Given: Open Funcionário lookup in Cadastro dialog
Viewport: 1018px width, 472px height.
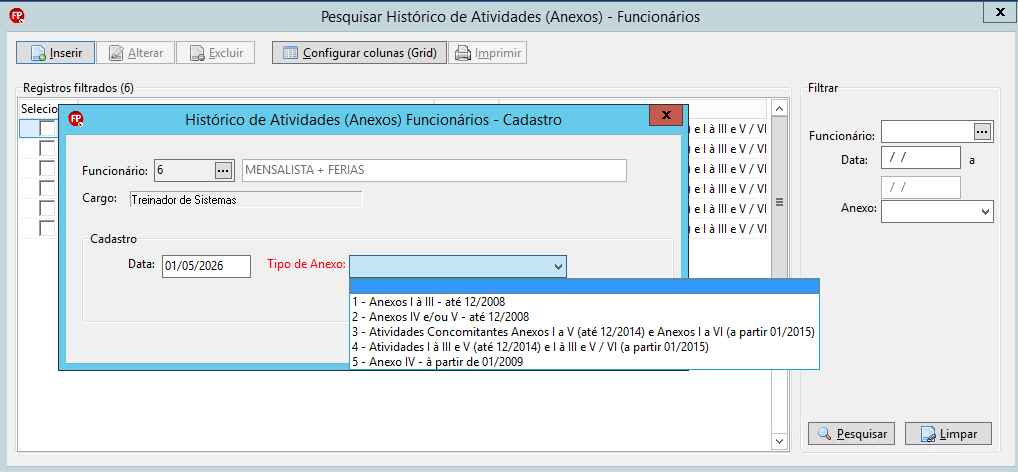Looking at the screenshot, I should pyautogui.click(x=223, y=171).
